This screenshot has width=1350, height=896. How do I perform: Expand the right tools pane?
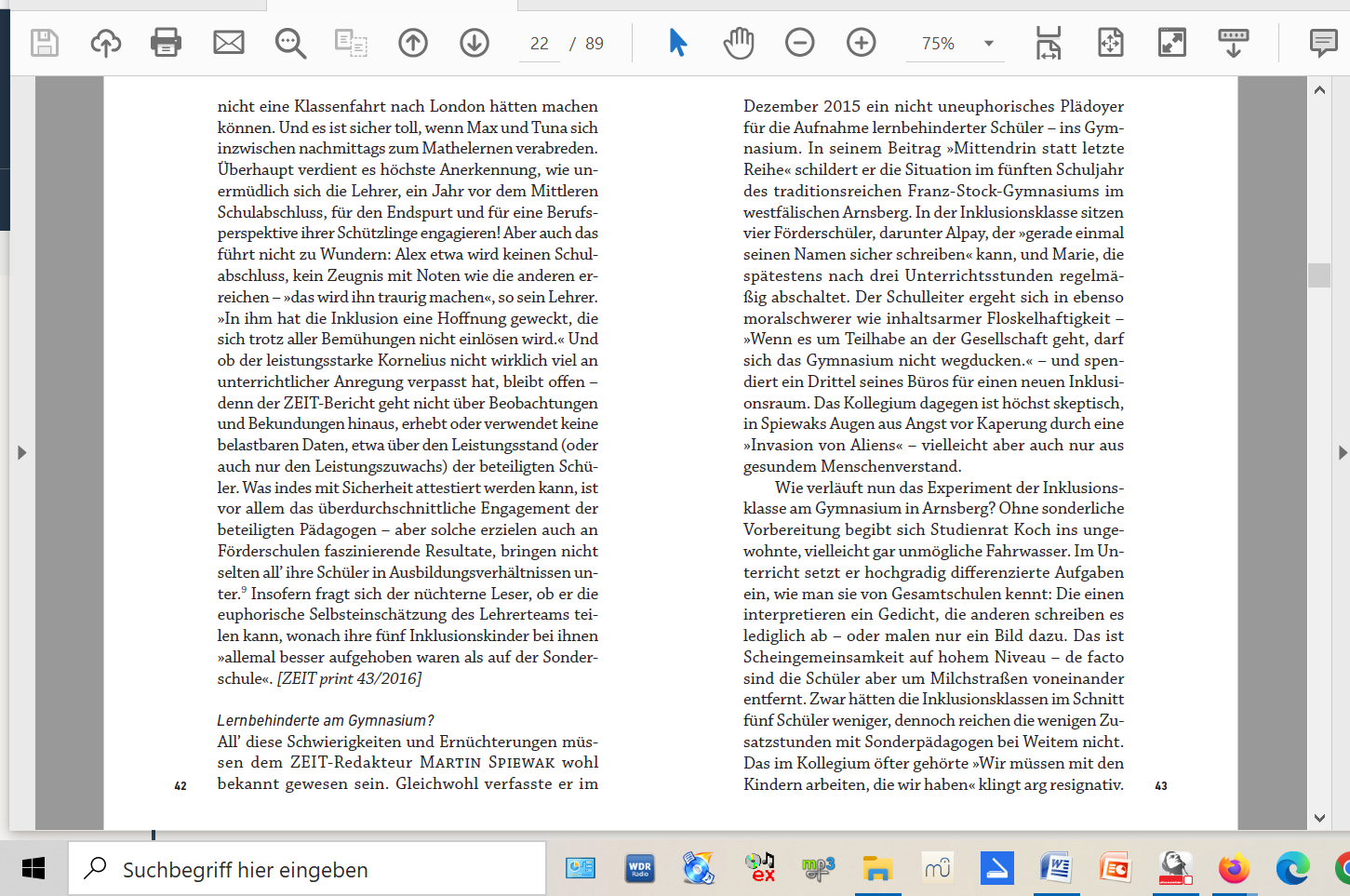tap(1342, 453)
